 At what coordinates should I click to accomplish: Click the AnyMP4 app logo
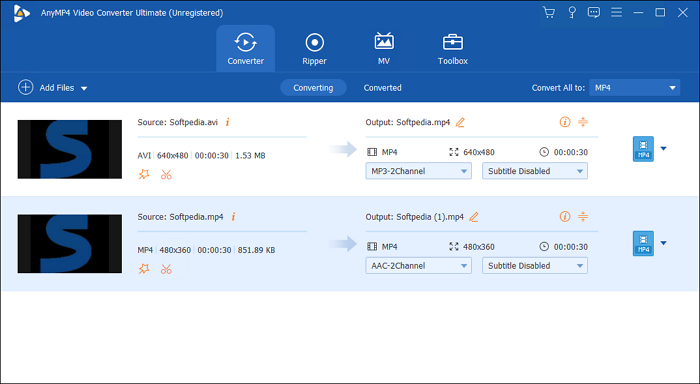tap(21, 13)
